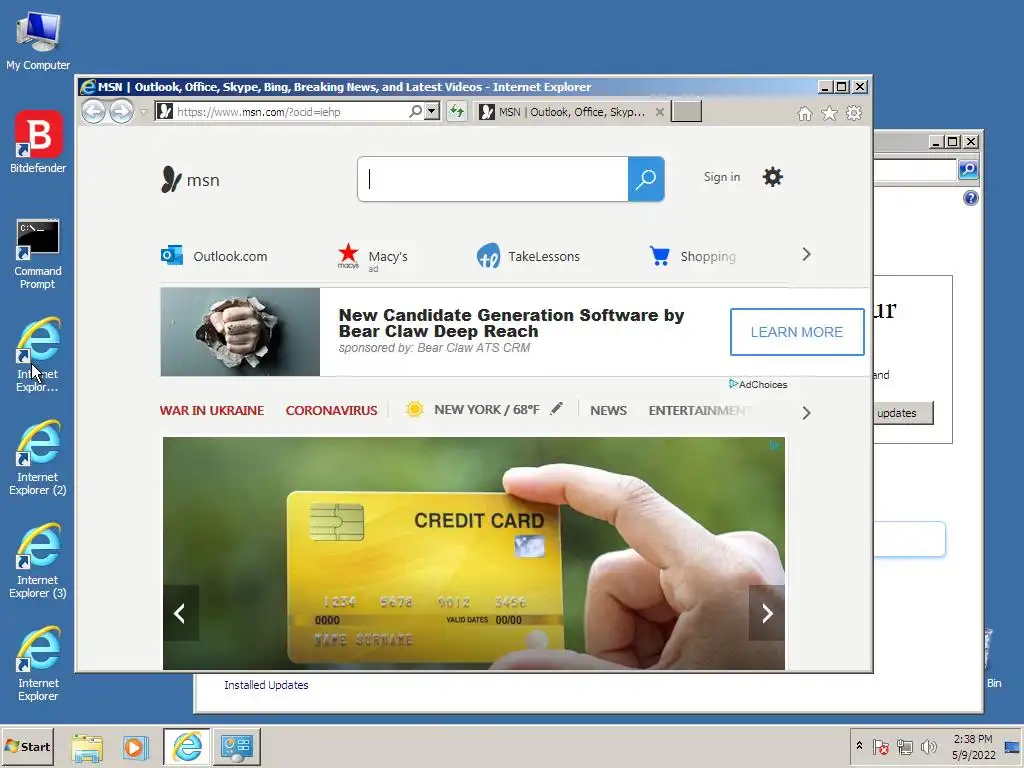Focus the MSN web search box
This screenshot has width=1024, height=768.
[493, 179]
